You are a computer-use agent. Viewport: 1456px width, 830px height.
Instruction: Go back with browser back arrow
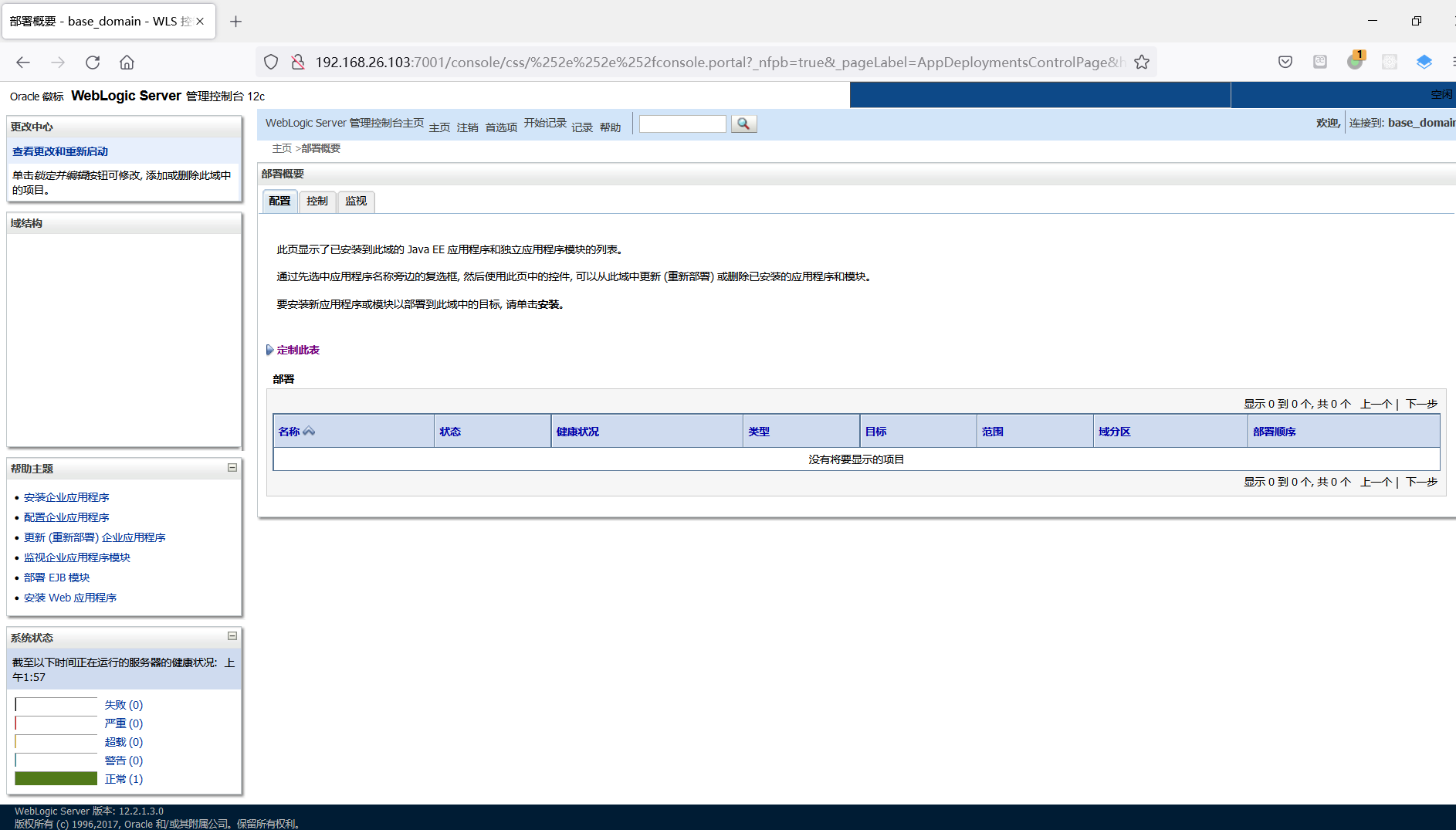click(23, 63)
